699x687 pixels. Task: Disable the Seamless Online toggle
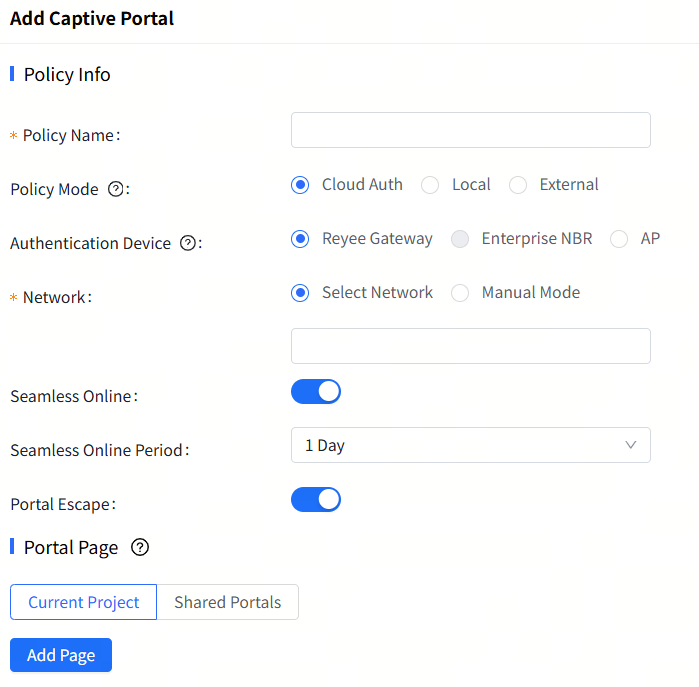tap(316, 391)
